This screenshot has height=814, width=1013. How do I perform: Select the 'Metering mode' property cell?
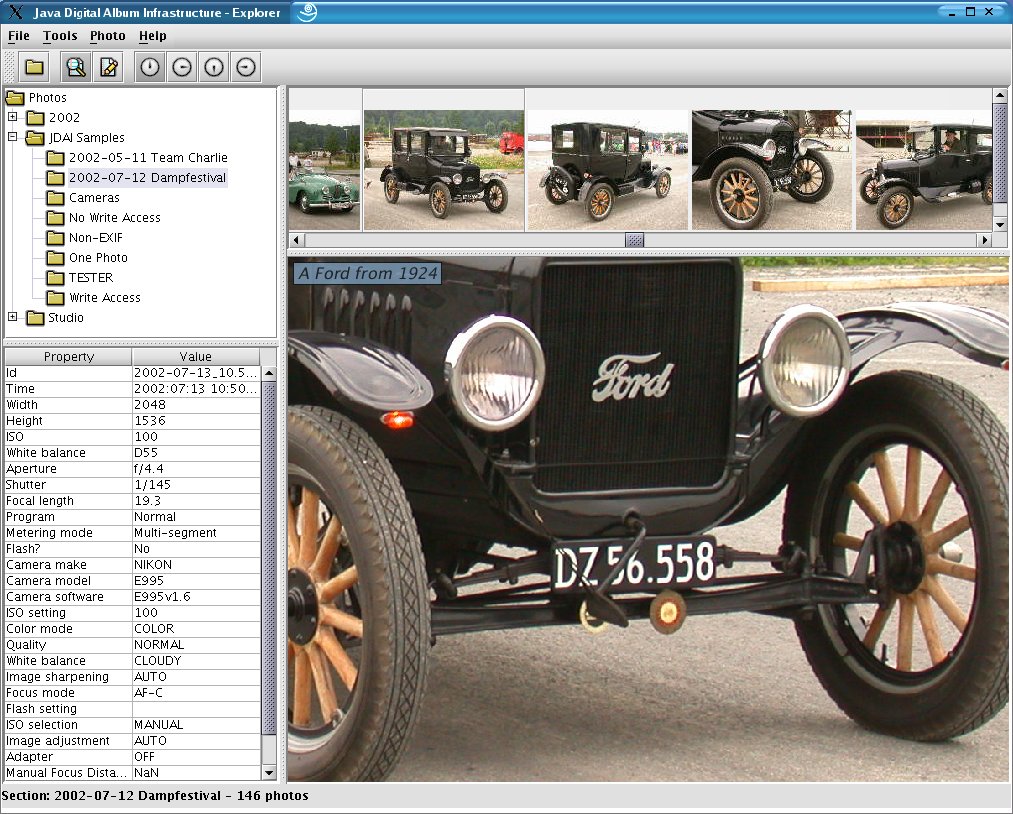click(68, 533)
